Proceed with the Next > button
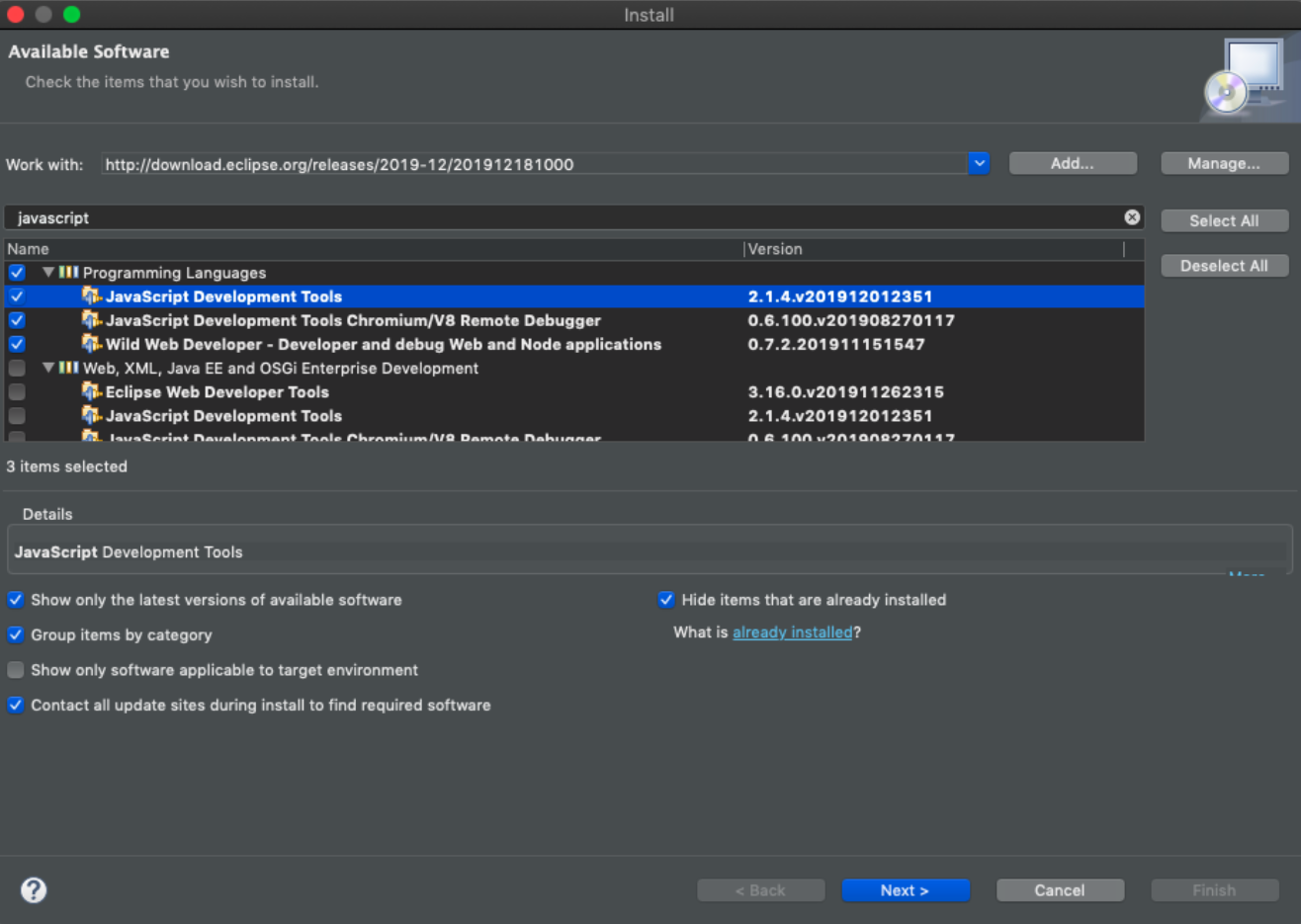The height and width of the screenshot is (924, 1301). click(x=905, y=890)
